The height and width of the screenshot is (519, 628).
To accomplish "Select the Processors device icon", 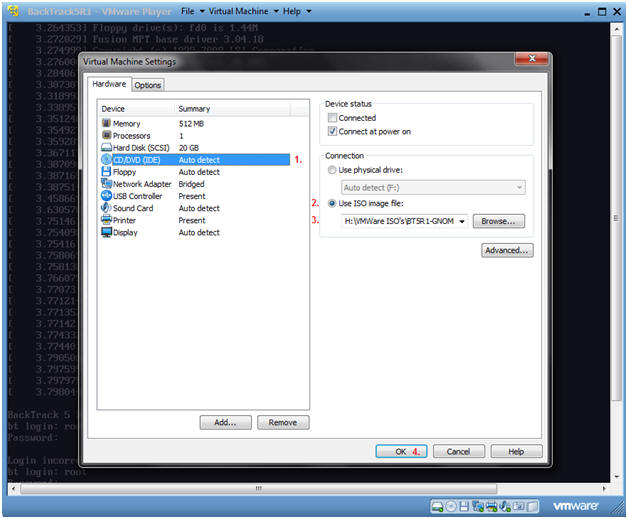I will pos(106,135).
